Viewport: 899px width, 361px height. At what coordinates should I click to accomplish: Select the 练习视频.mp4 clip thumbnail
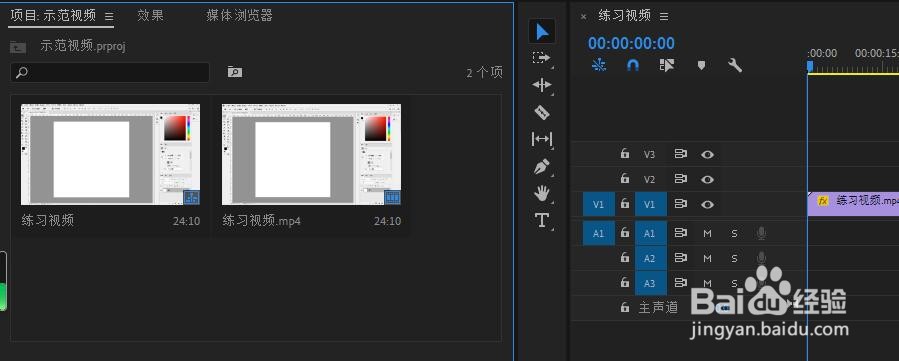[311, 154]
